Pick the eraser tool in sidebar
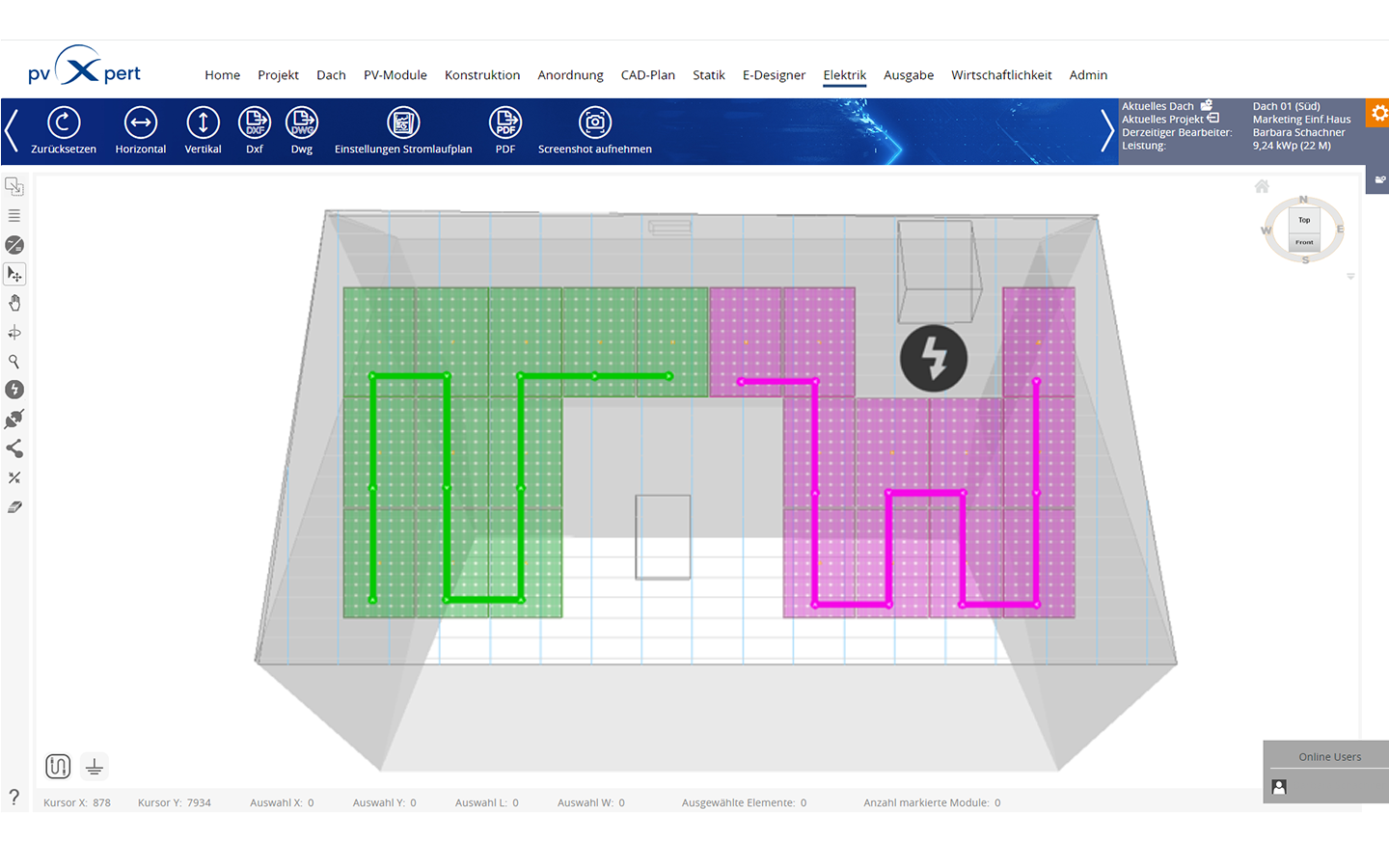 [x=14, y=507]
